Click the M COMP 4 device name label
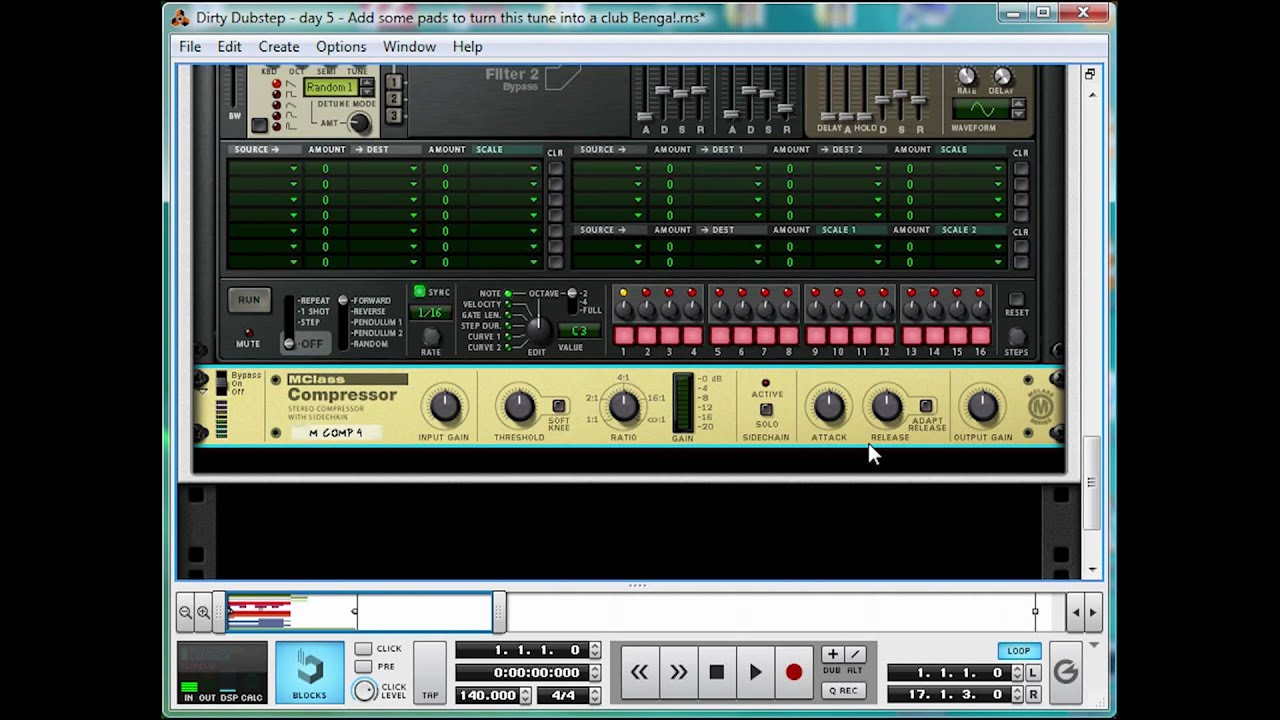This screenshot has height=720, width=1280. click(x=336, y=433)
